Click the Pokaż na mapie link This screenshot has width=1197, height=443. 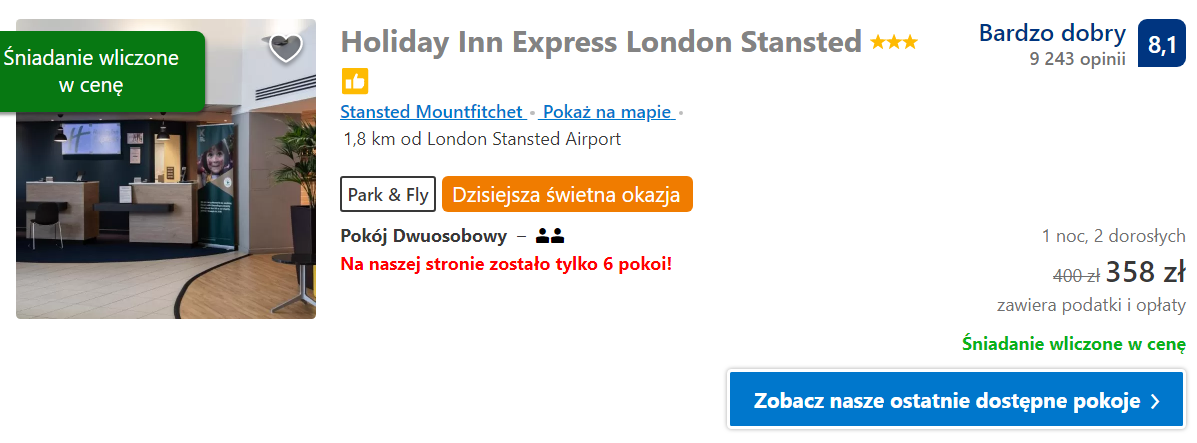click(x=606, y=112)
